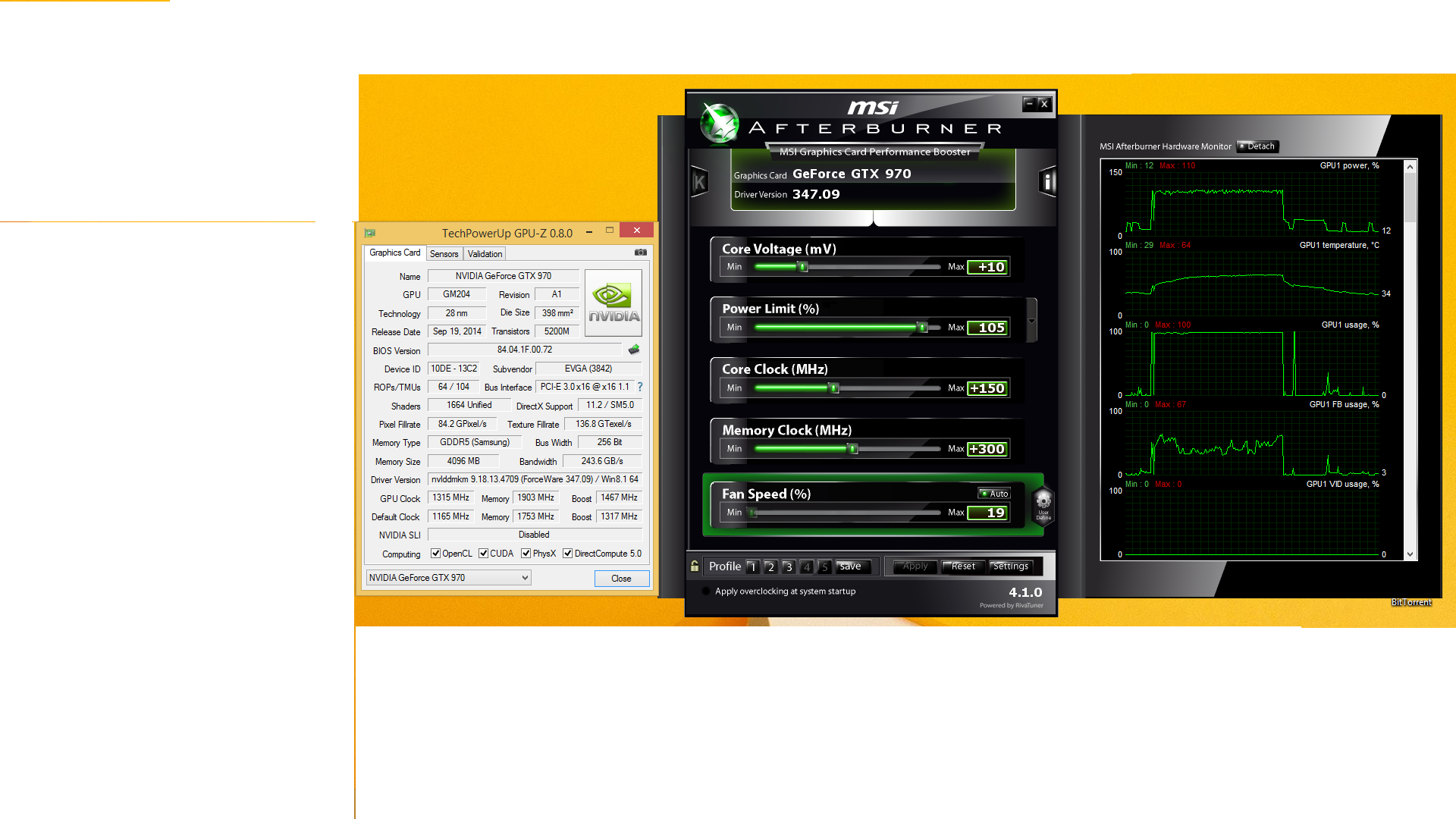
Task: Open the NVIDIA GeForce GTX 970 dropdown
Action: (448, 578)
